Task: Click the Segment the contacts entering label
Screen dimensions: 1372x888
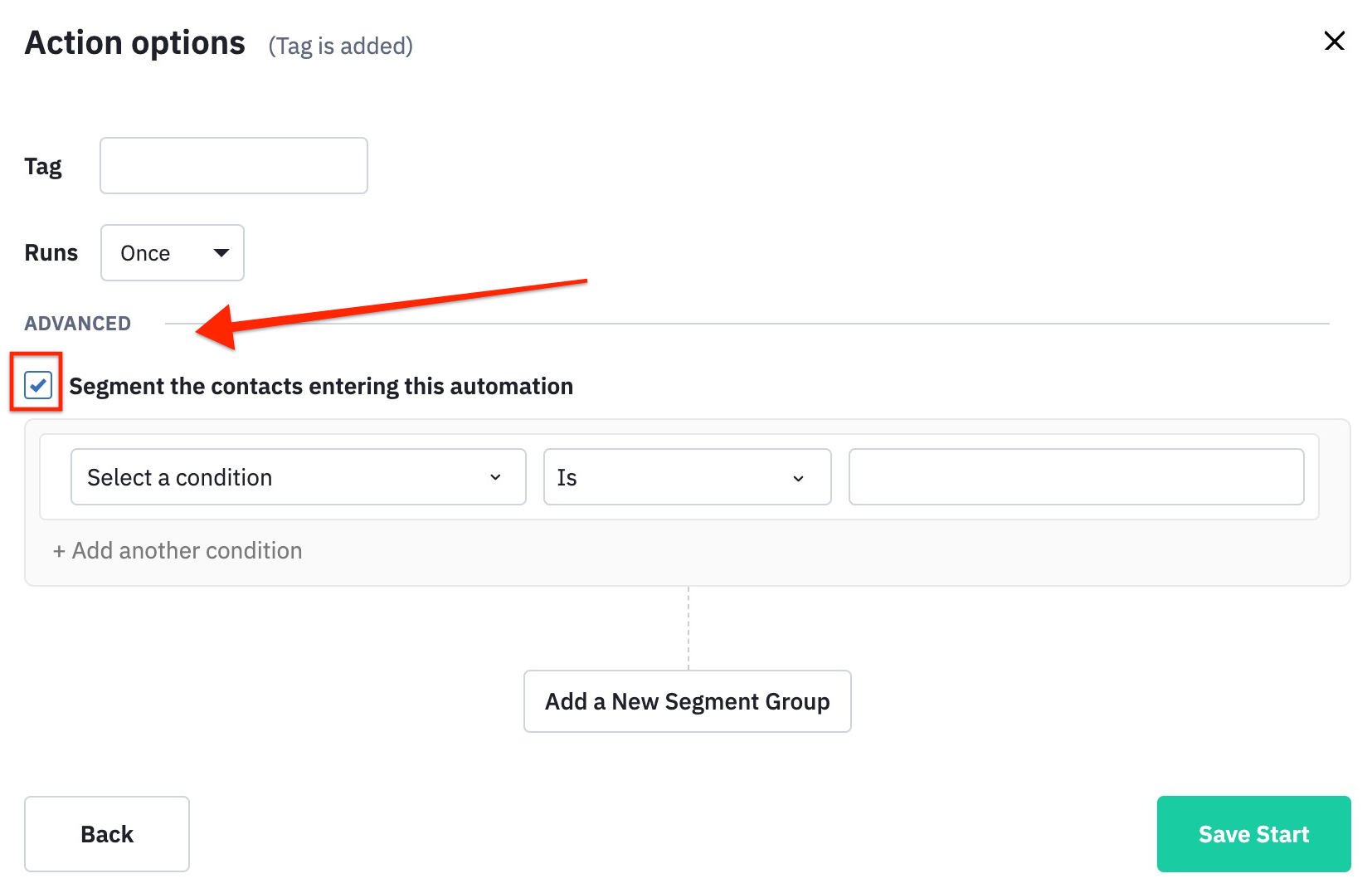Action: (x=321, y=387)
